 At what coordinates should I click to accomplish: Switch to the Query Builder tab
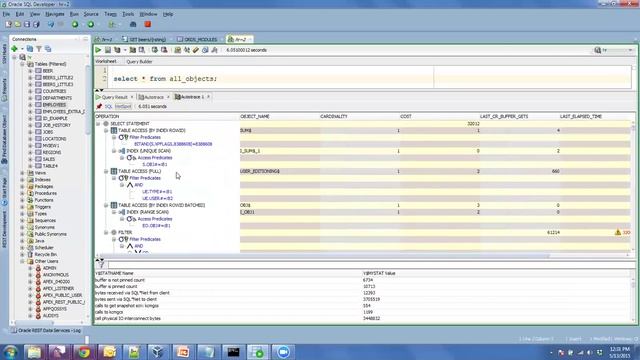click(x=139, y=62)
